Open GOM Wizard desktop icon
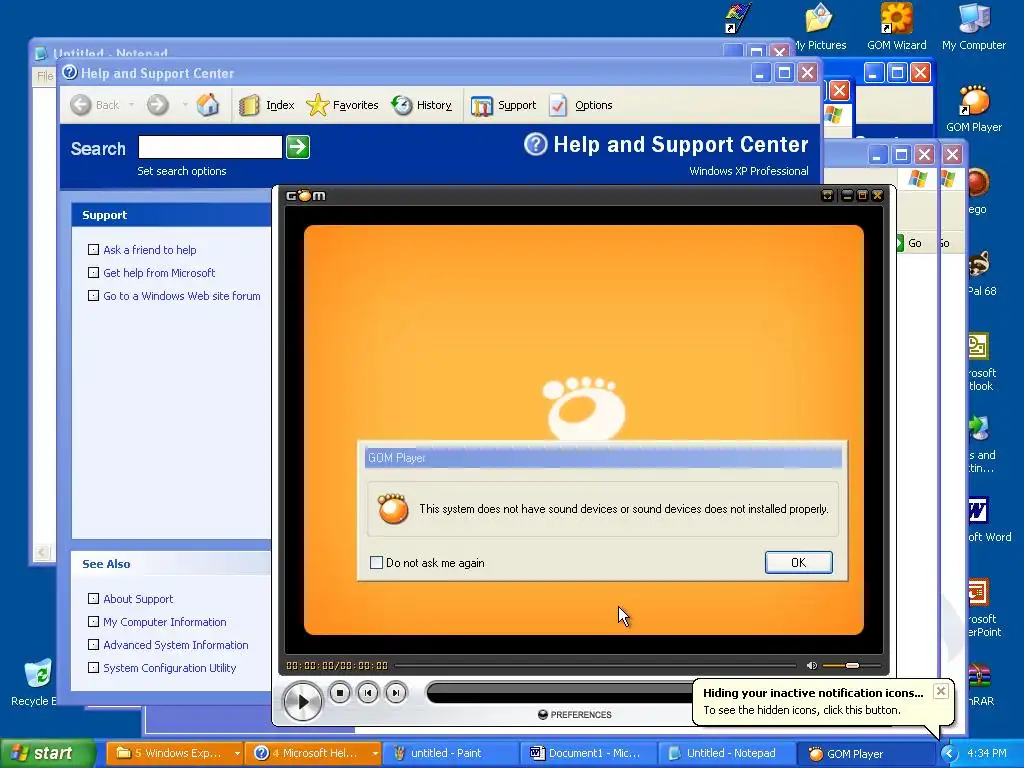The height and width of the screenshot is (768, 1024). 896,26
